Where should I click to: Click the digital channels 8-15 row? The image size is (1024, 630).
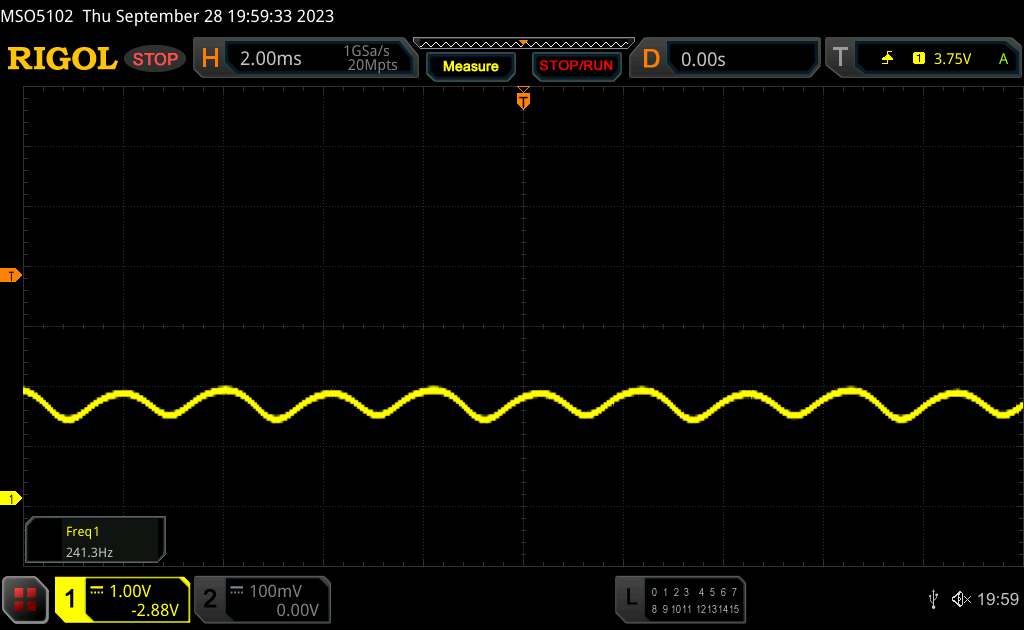pos(695,609)
